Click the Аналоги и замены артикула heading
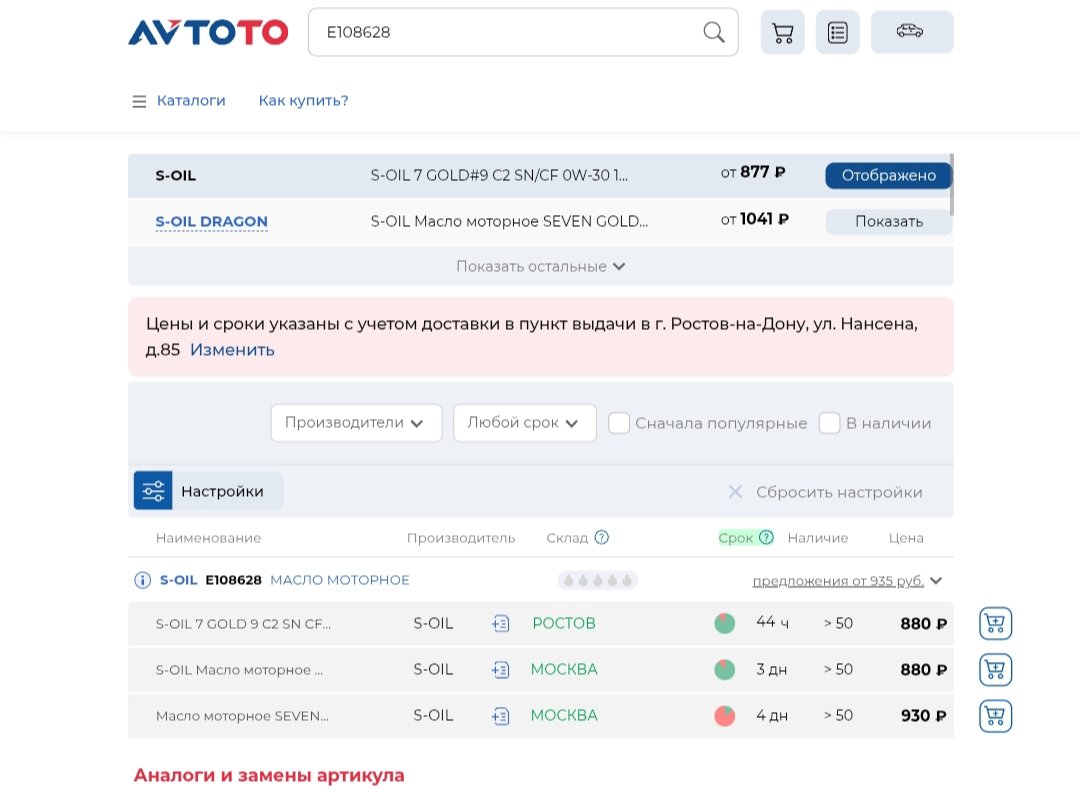Image resolution: width=1080 pixels, height=789 pixels. (x=269, y=775)
